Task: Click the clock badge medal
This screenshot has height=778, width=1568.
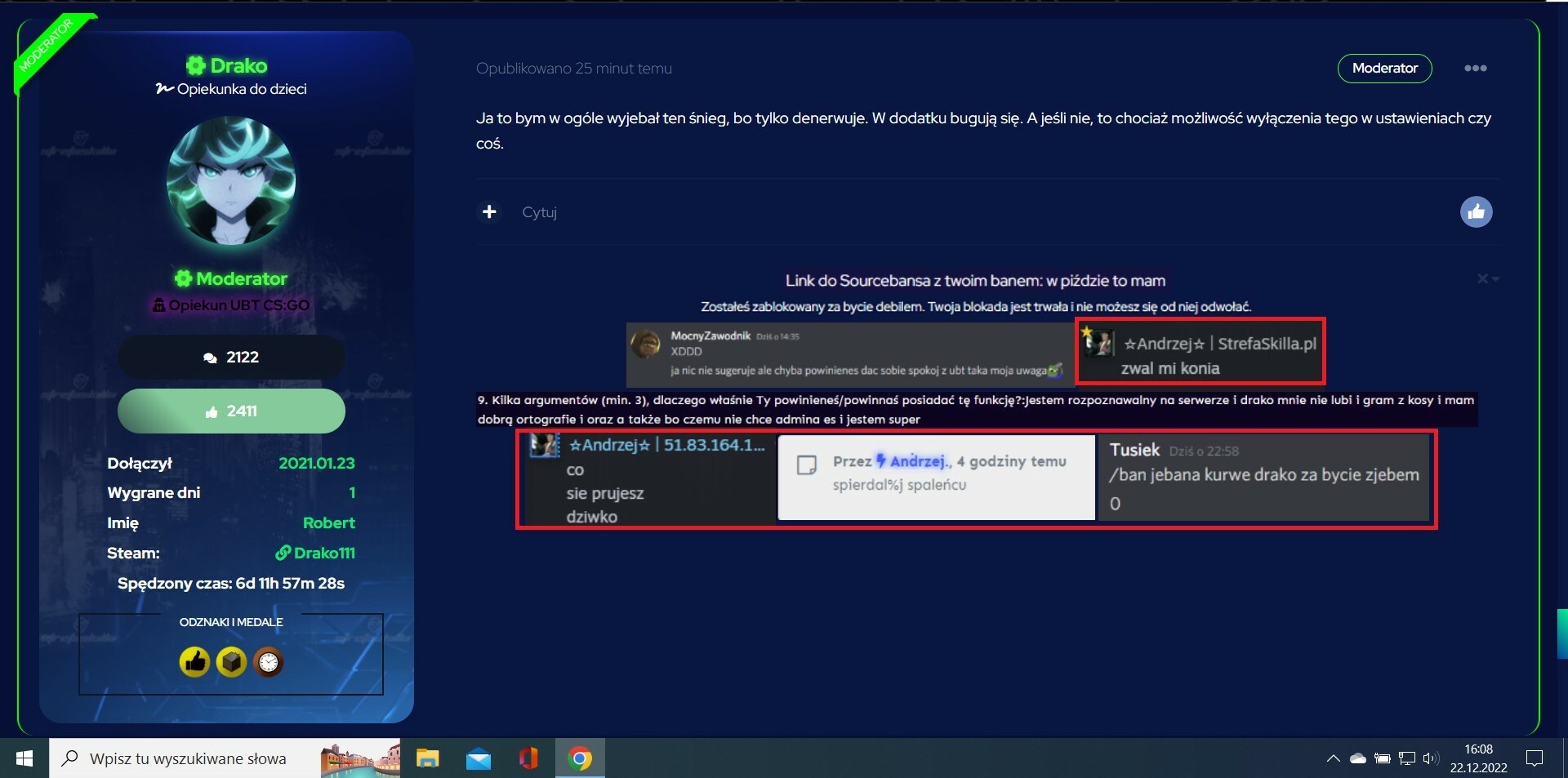Action: click(x=268, y=662)
